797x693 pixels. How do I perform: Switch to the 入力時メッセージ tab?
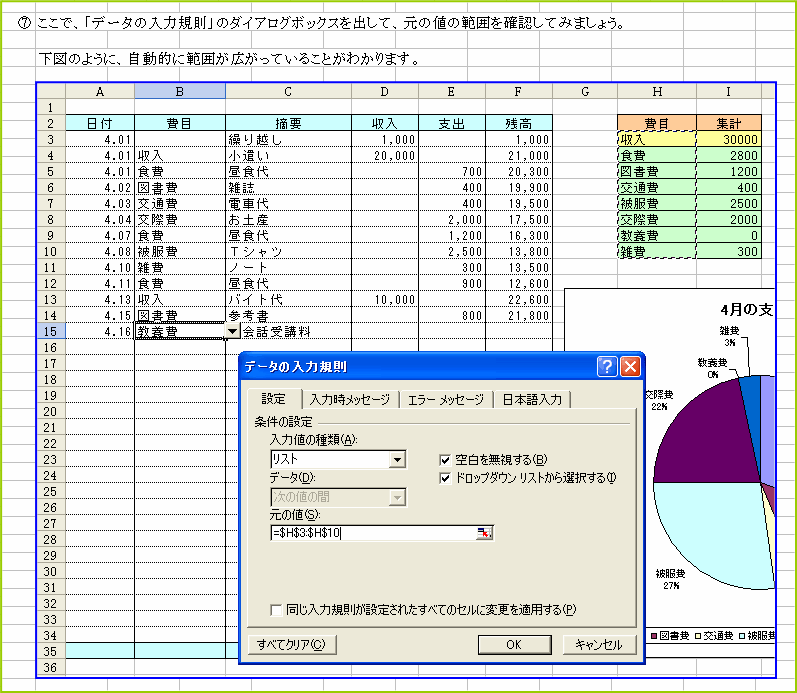pos(350,400)
